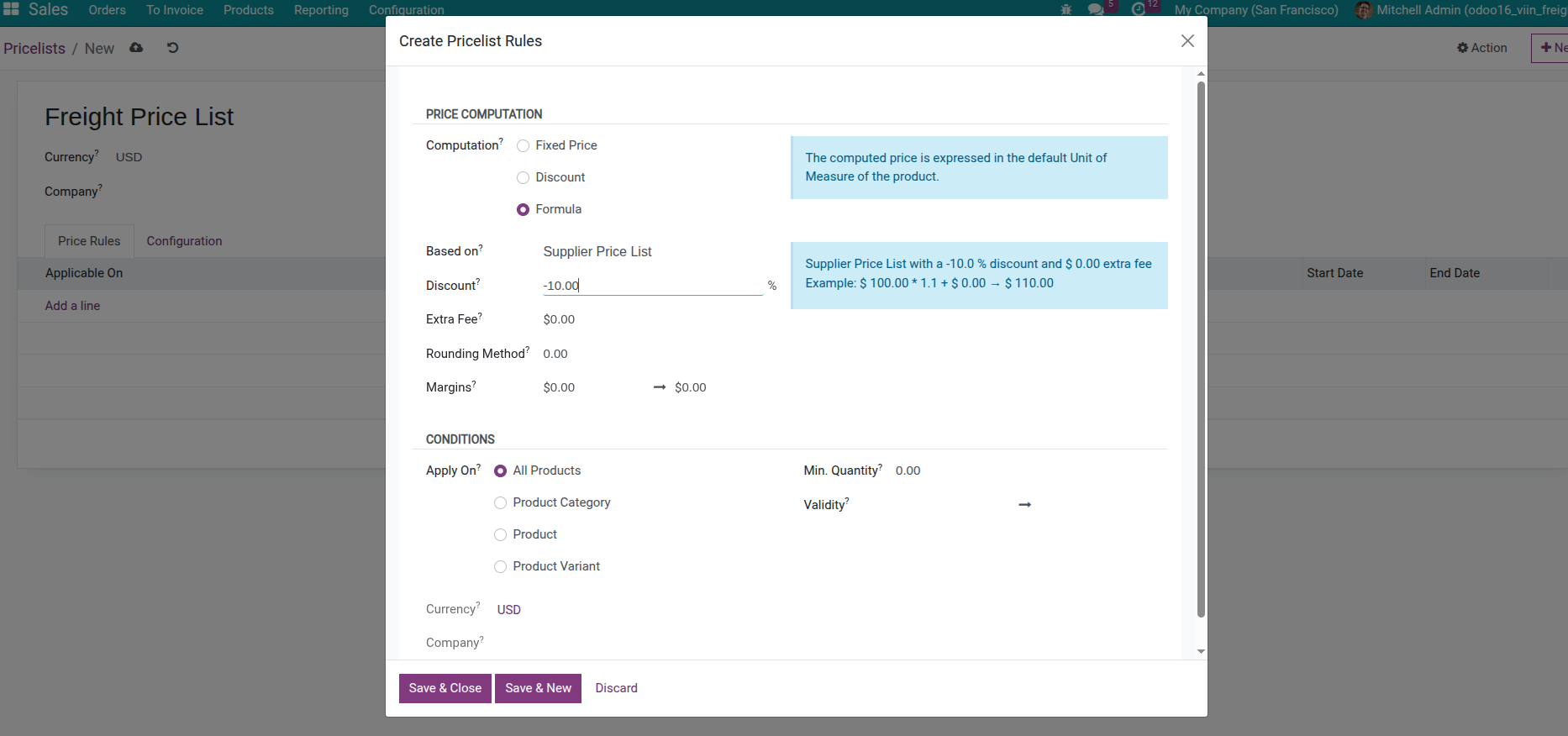Image resolution: width=1568 pixels, height=736 pixels.
Task: Open the Based on Supplier Price List dropdown
Action: [652, 252]
